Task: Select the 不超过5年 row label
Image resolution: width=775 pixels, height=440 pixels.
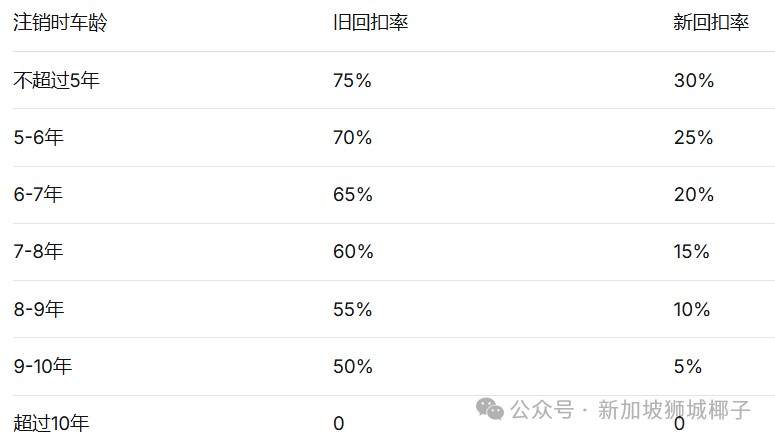Action: click(x=56, y=81)
